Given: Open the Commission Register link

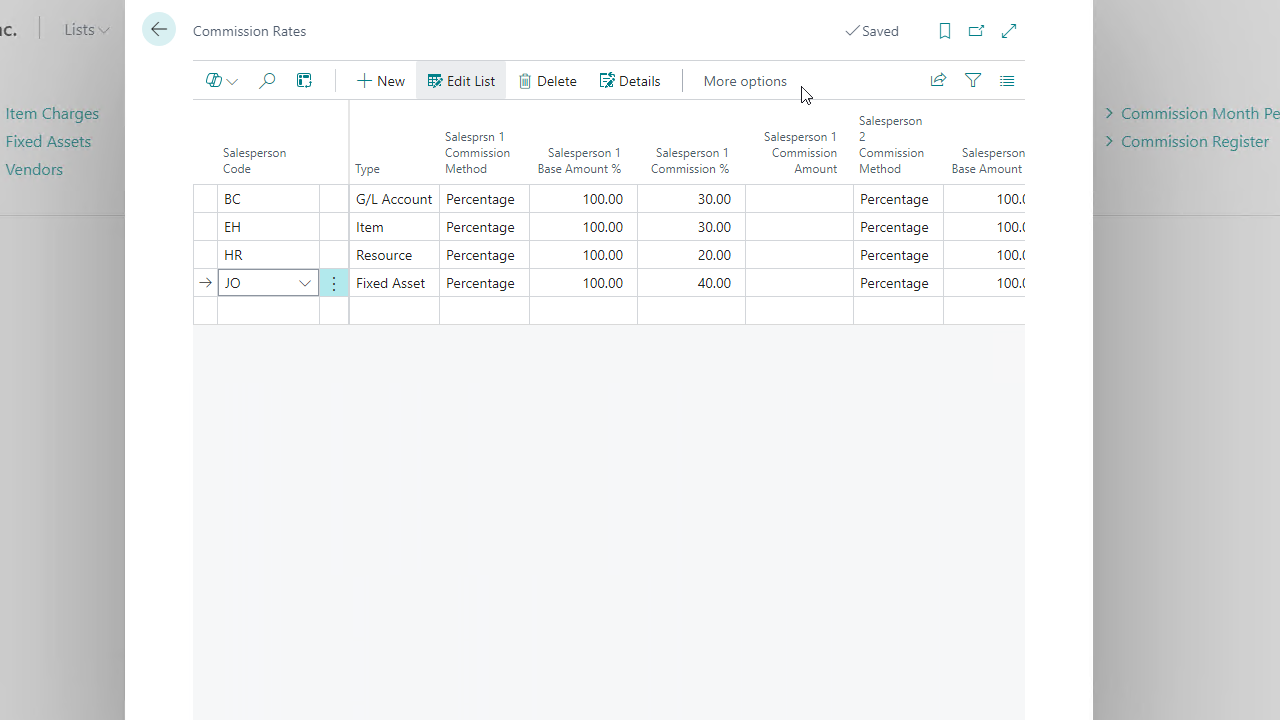Looking at the screenshot, I should [x=1194, y=141].
